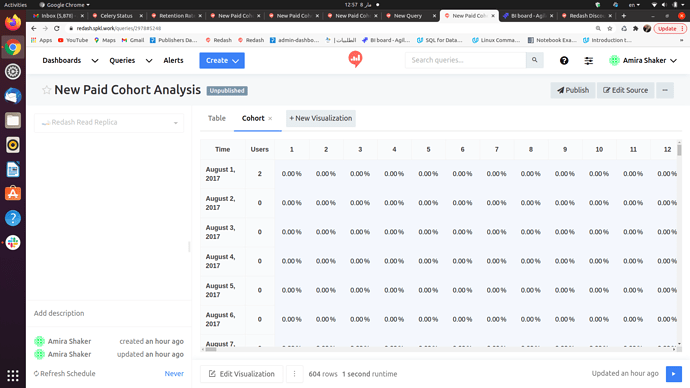Image resolution: width=690 pixels, height=388 pixels.
Task: Open the en keyboard language indicator
Action: tap(634, 5)
